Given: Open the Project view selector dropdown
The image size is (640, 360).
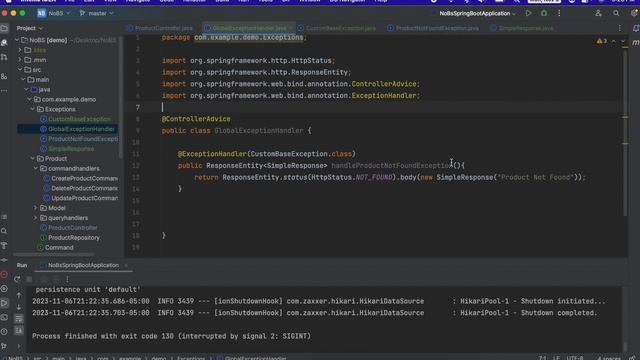Looking at the screenshot, I should point(29,28).
